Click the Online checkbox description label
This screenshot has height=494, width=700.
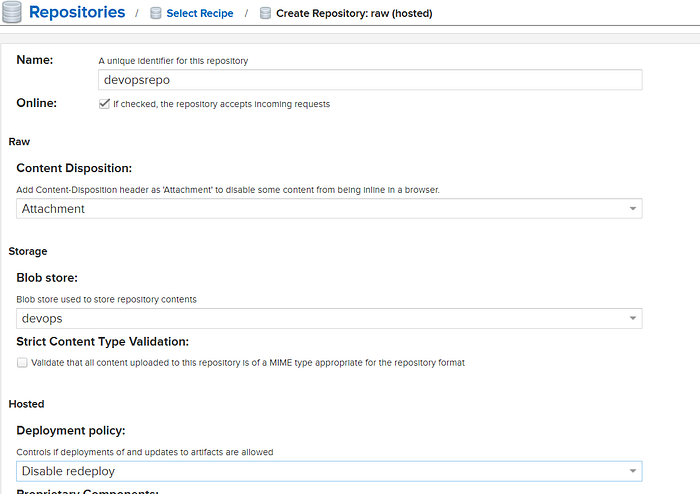coord(221,104)
